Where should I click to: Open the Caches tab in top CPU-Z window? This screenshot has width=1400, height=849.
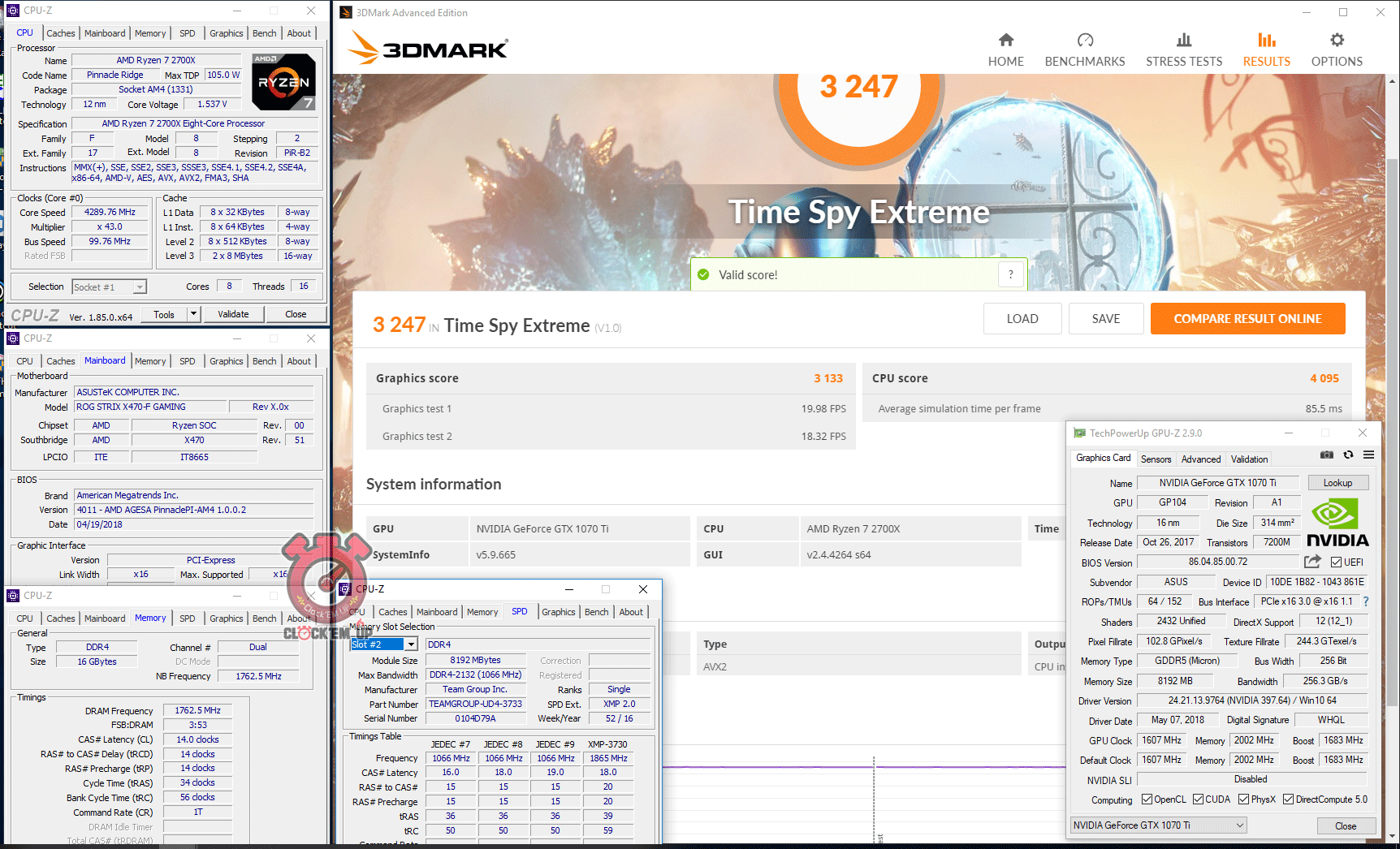point(60,33)
